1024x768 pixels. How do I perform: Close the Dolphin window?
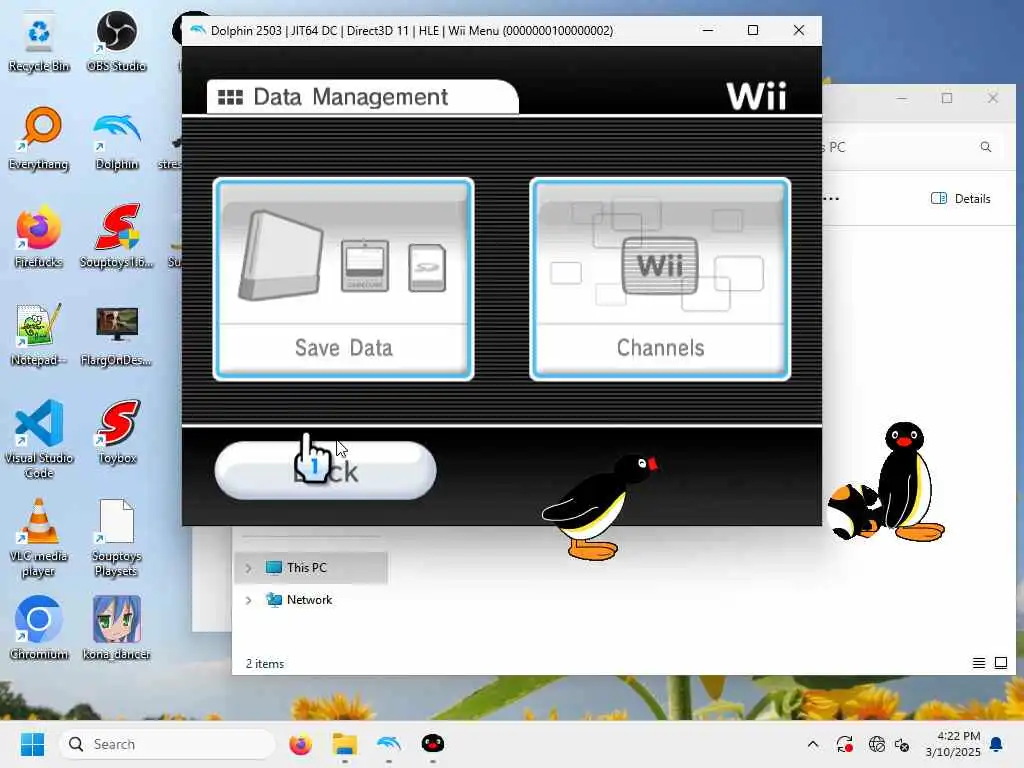(x=799, y=30)
